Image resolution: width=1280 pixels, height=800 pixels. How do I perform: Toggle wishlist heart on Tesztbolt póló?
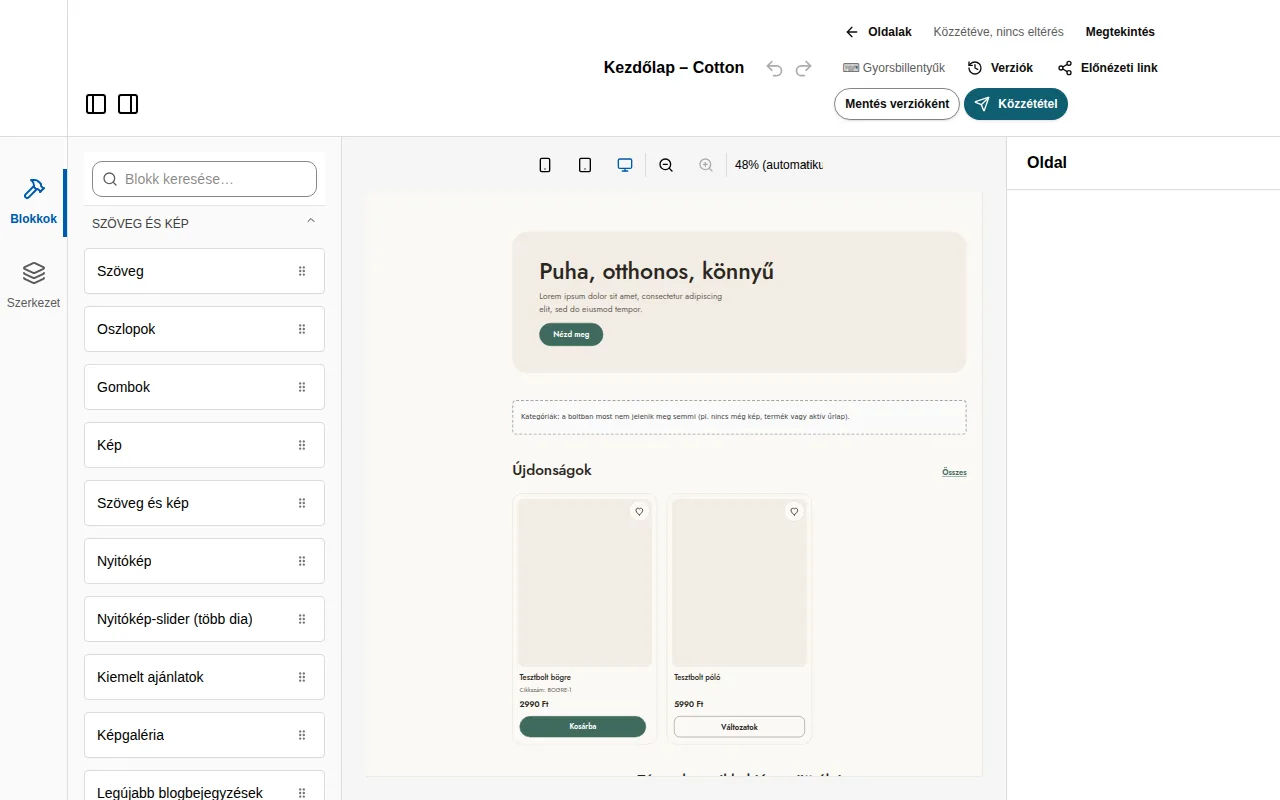pyautogui.click(x=794, y=512)
